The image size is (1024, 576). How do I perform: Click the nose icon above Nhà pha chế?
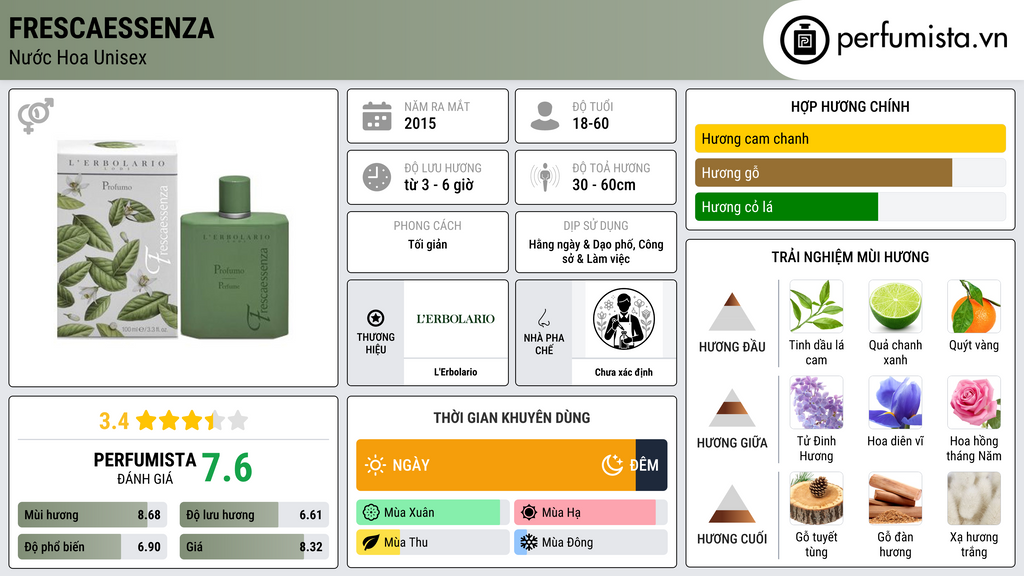coord(543,318)
